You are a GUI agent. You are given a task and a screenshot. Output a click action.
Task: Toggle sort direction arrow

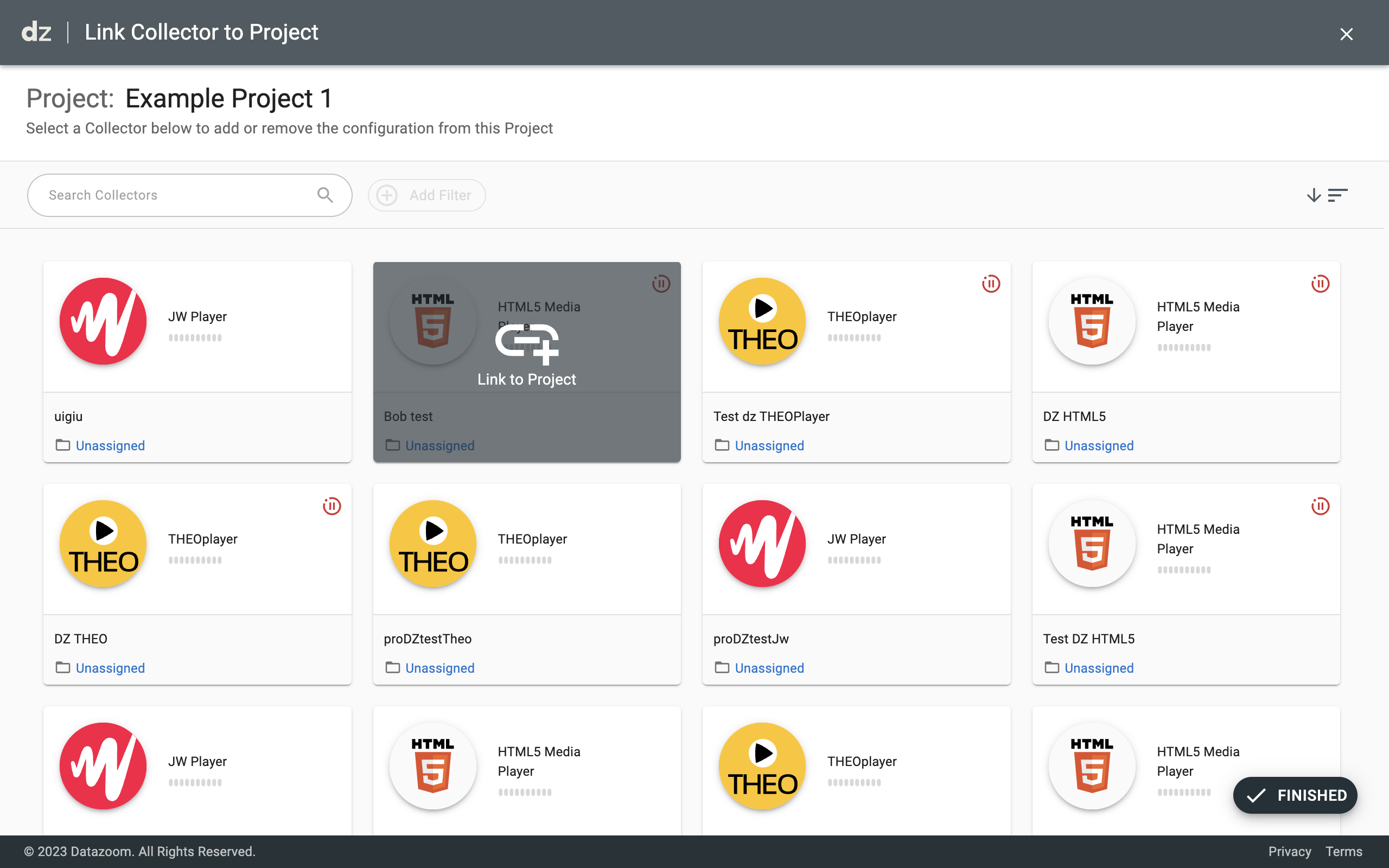pos(1313,195)
